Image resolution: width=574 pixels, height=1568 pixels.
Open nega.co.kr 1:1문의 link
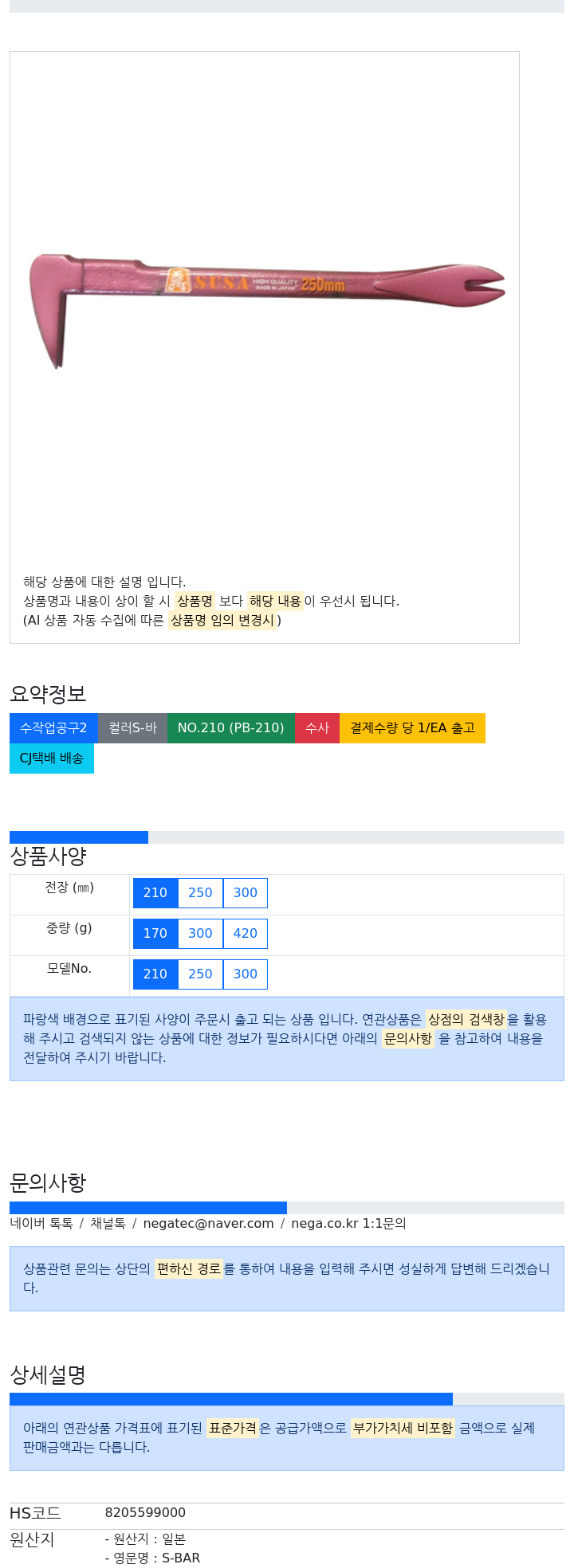click(348, 1223)
